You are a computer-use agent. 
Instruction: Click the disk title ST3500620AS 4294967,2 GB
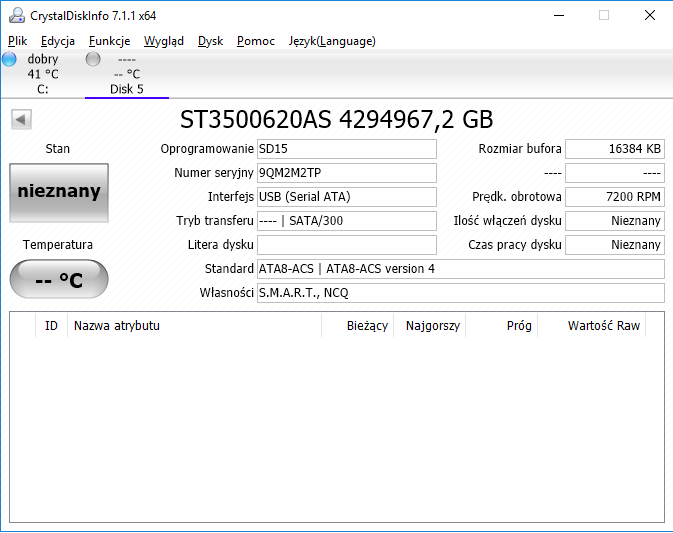[x=336, y=119]
